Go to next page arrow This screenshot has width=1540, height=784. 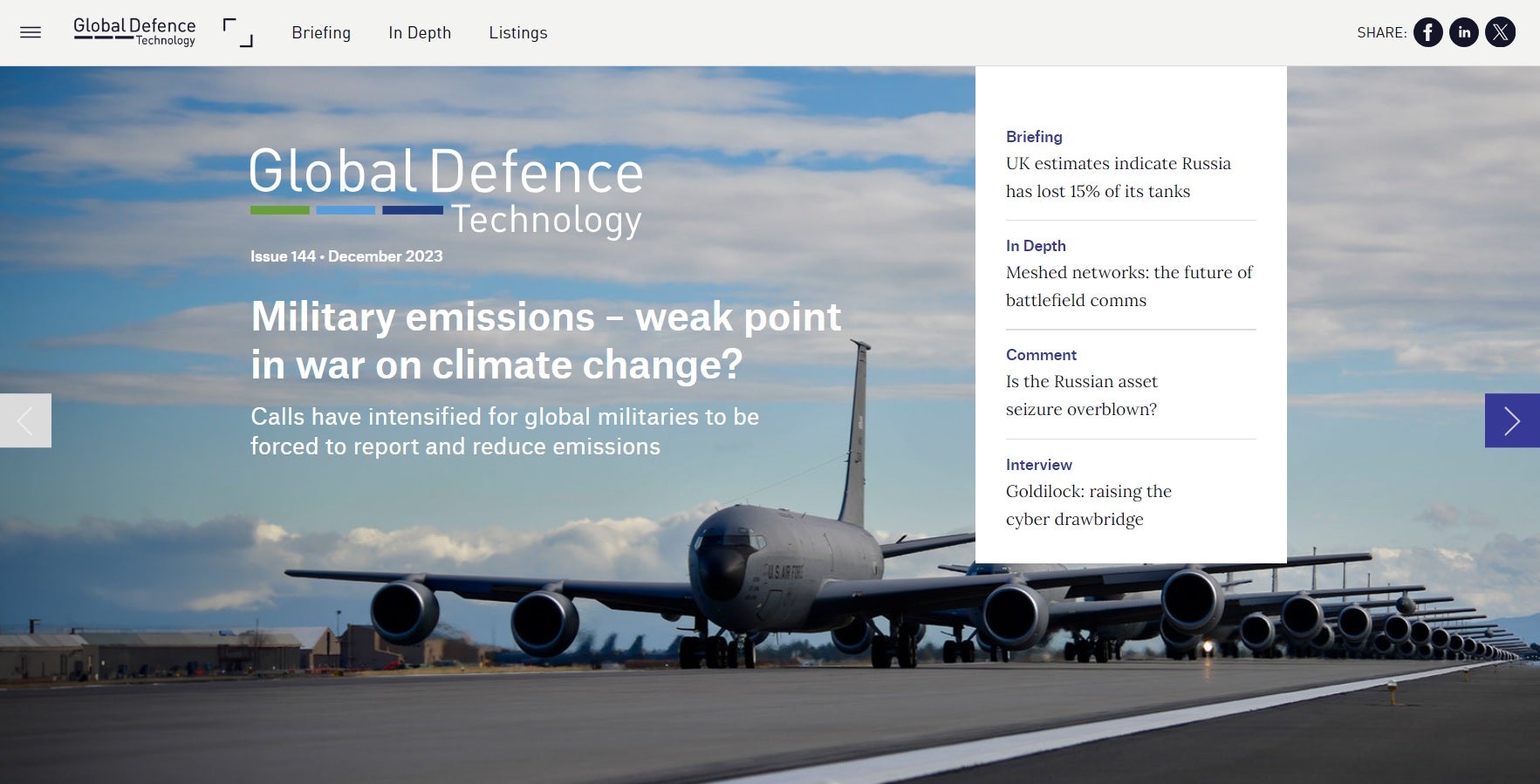1511,420
